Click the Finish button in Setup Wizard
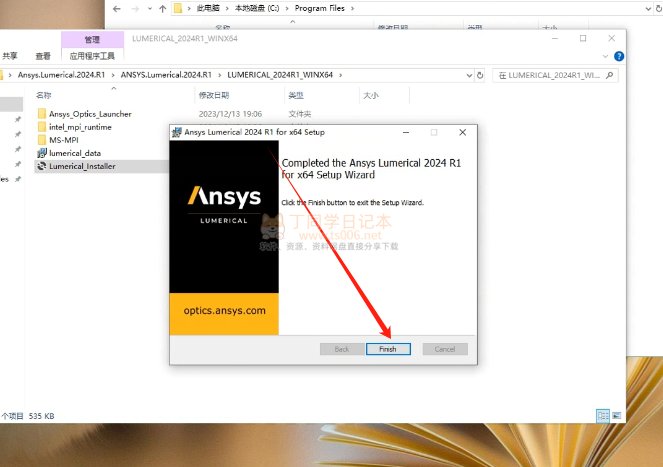 (388, 349)
